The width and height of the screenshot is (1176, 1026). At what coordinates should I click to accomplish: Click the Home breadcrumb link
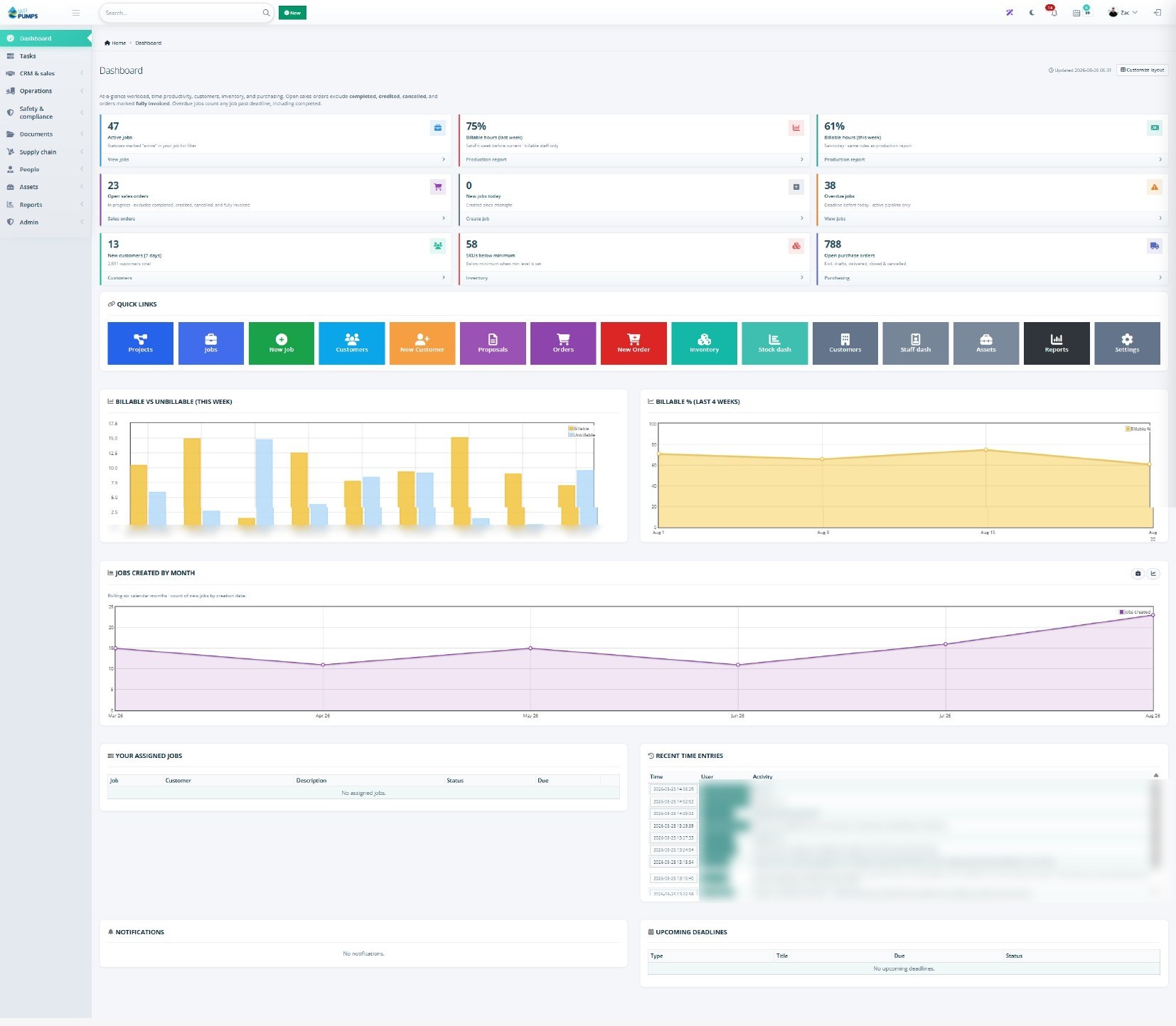click(115, 43)
